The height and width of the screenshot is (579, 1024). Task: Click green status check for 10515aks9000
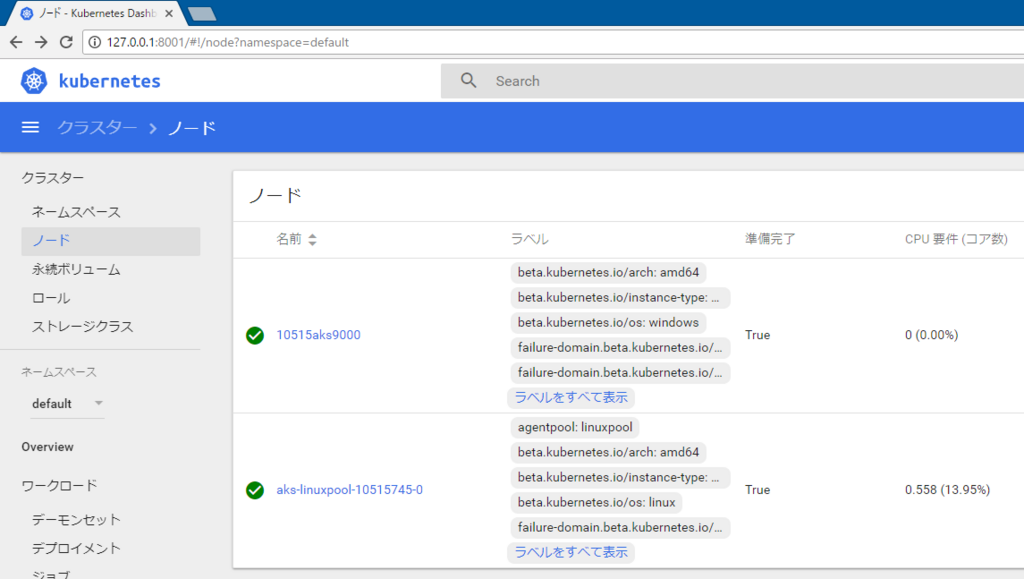point(255,336)
